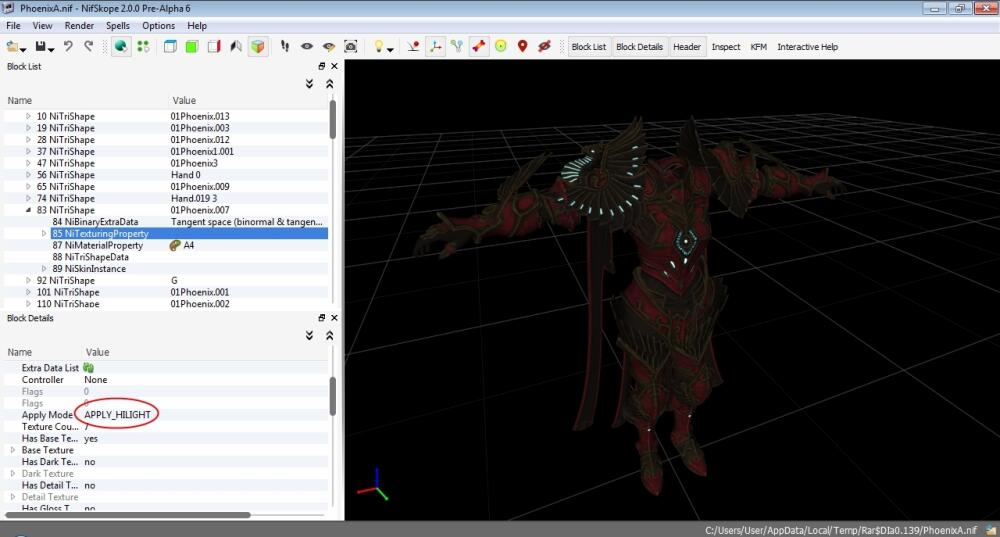Expand the 10 NiTriShape node
This screenshot has height=537, width=1000.
point(28,116)
